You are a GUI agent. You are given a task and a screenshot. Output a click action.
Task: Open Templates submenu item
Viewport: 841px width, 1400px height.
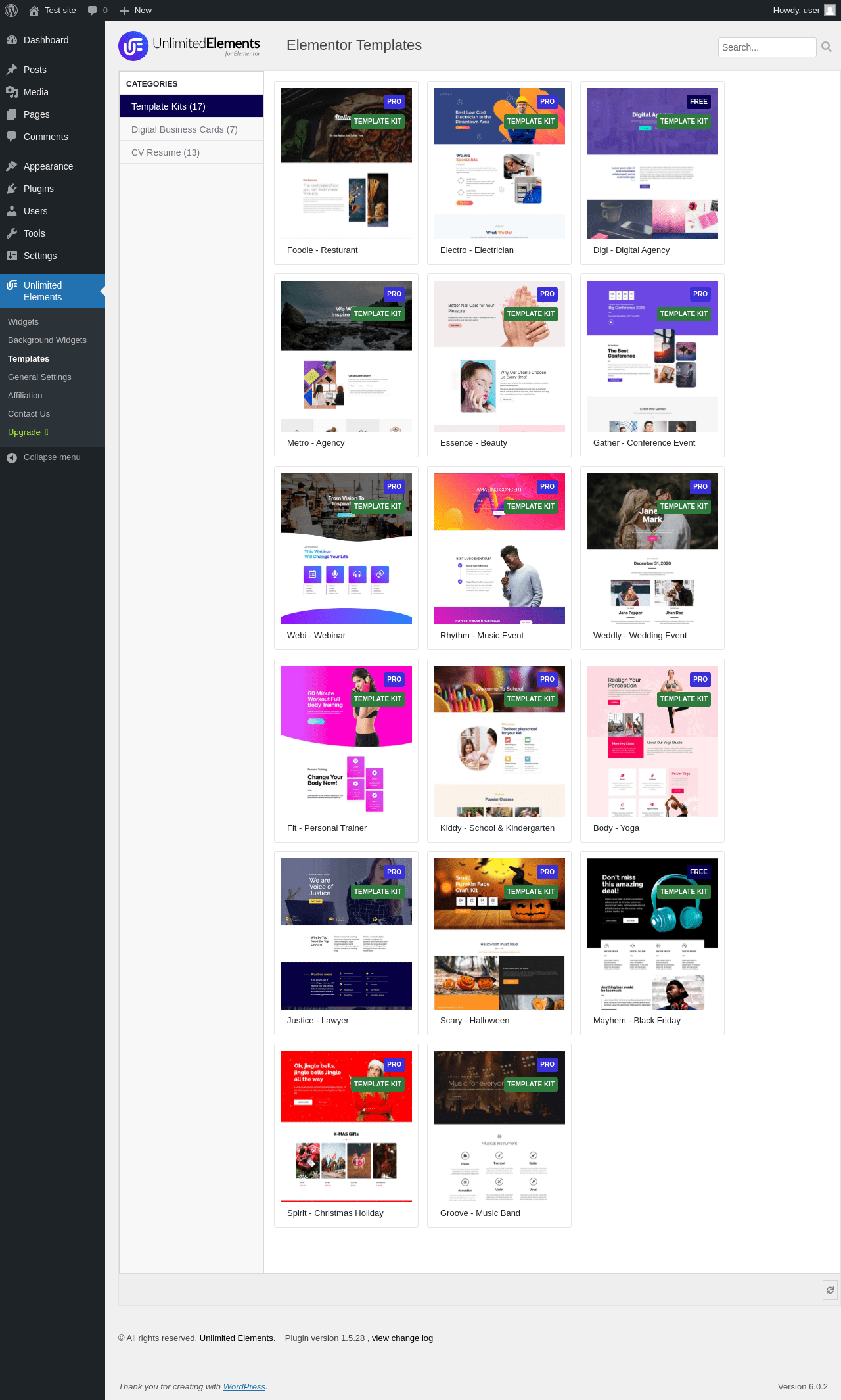28,359
